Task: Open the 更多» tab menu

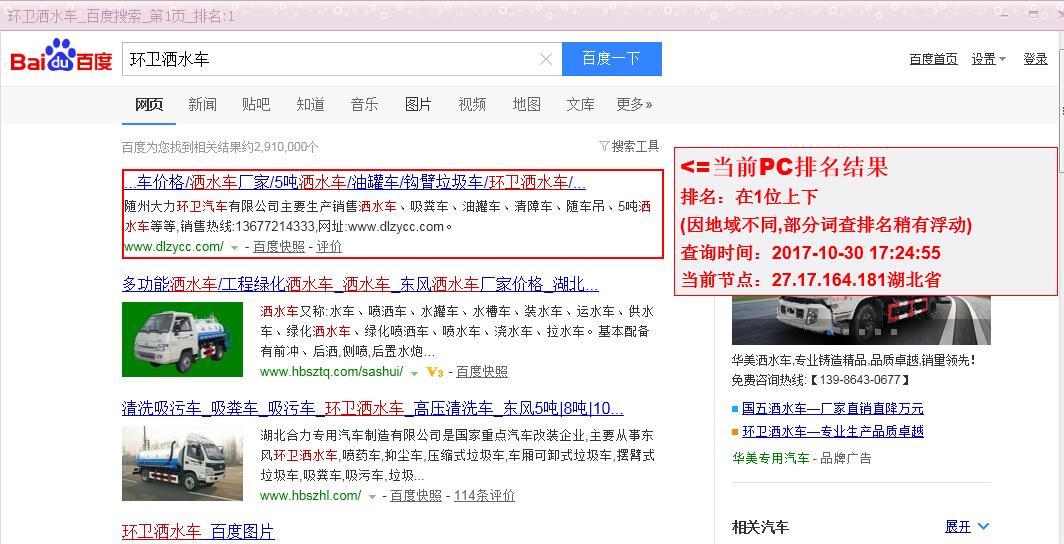Action: [x=634, y=104]
